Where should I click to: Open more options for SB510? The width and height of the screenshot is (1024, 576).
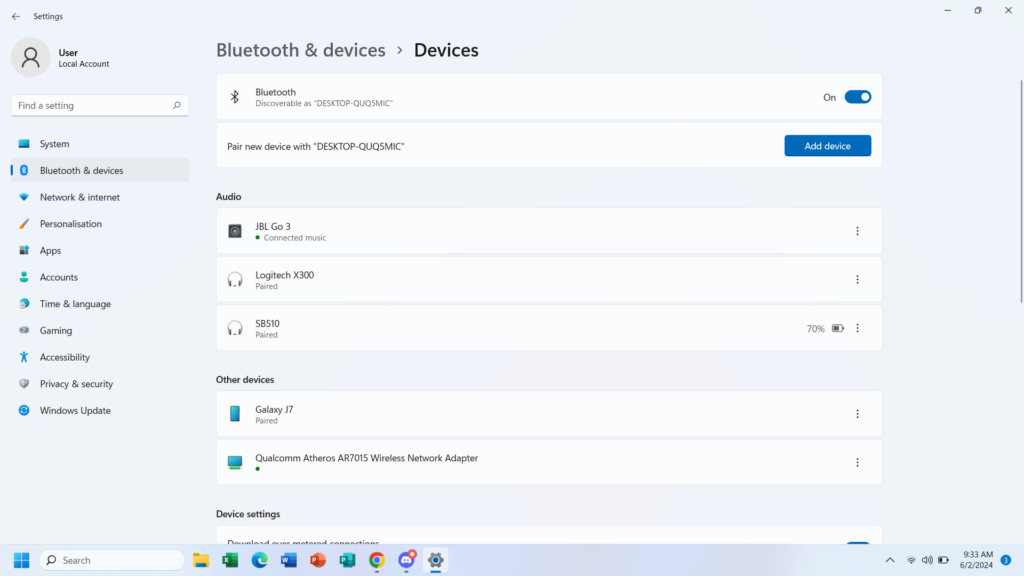tap(857, 328)
